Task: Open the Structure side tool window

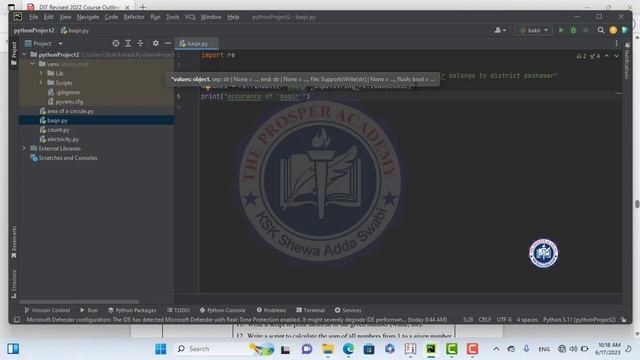Action: [14, 284]
